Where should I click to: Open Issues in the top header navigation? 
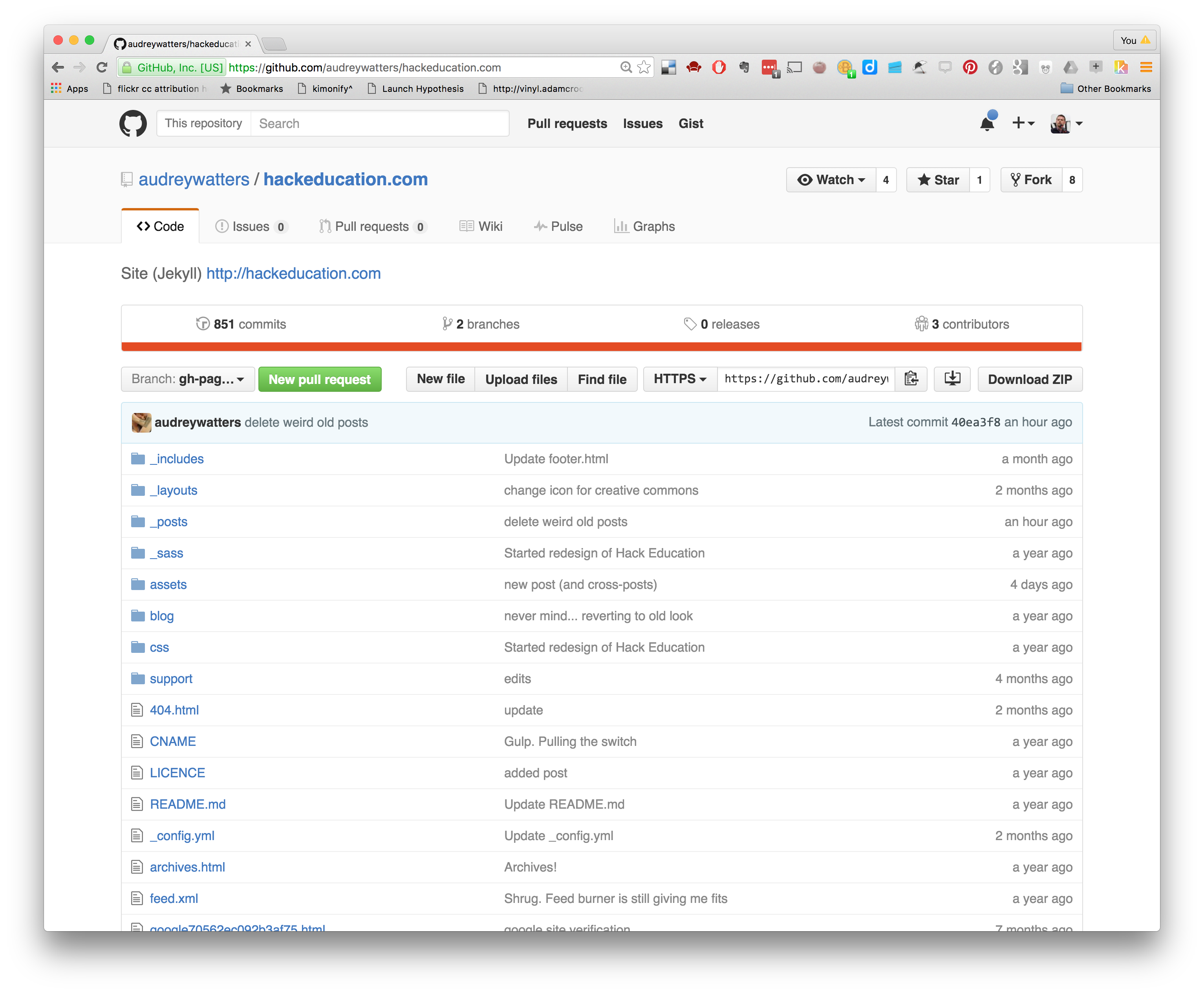pos(643,123)
